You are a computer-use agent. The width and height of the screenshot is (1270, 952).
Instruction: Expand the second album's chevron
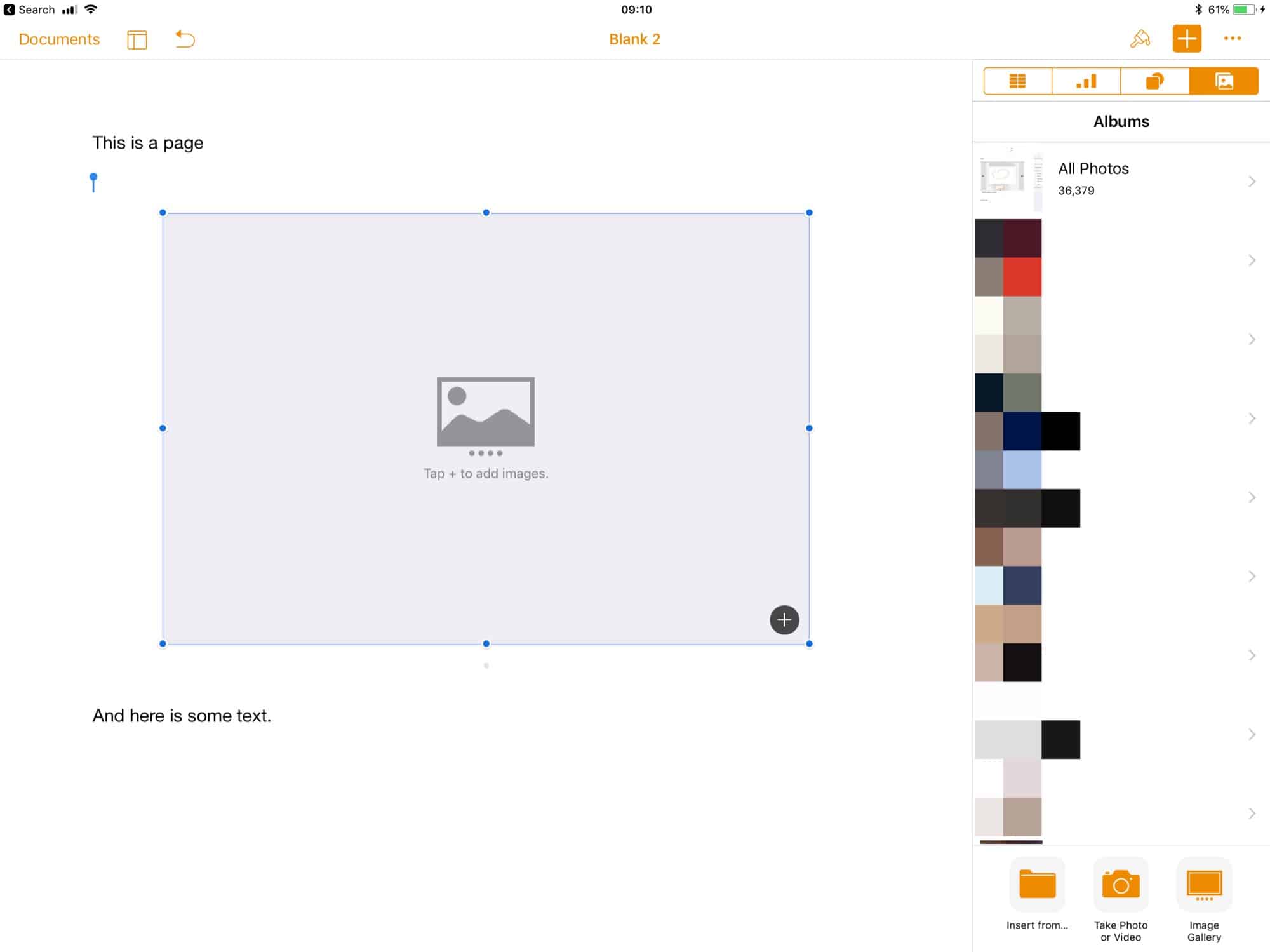1251,260
